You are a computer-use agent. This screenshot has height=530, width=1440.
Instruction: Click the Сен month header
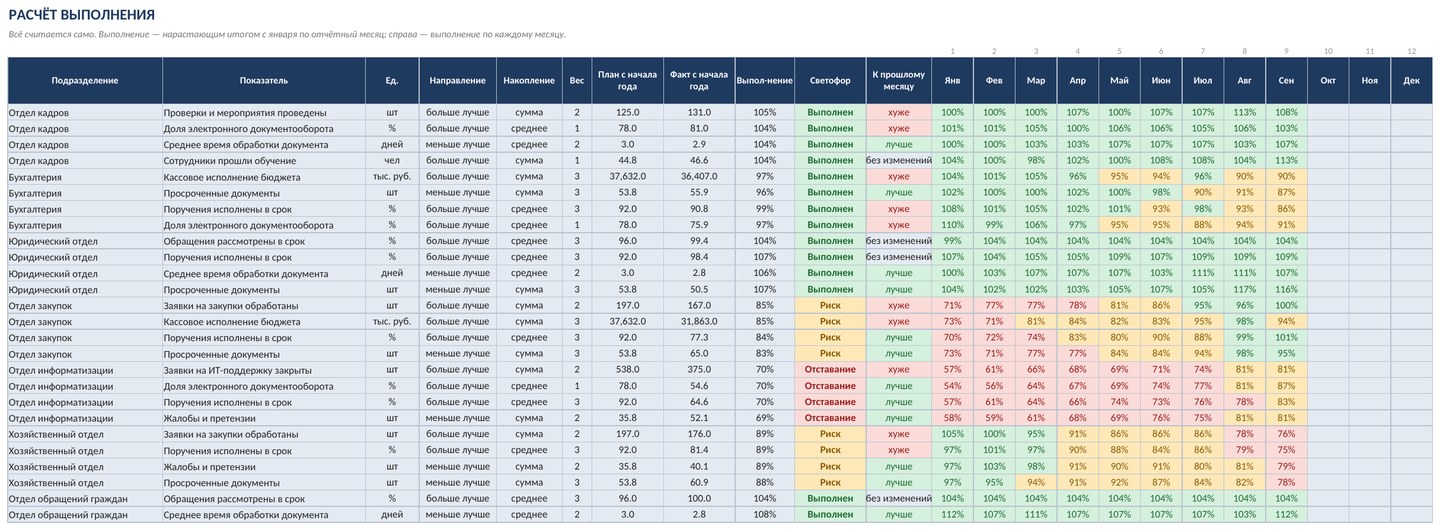pos(1286,80)
